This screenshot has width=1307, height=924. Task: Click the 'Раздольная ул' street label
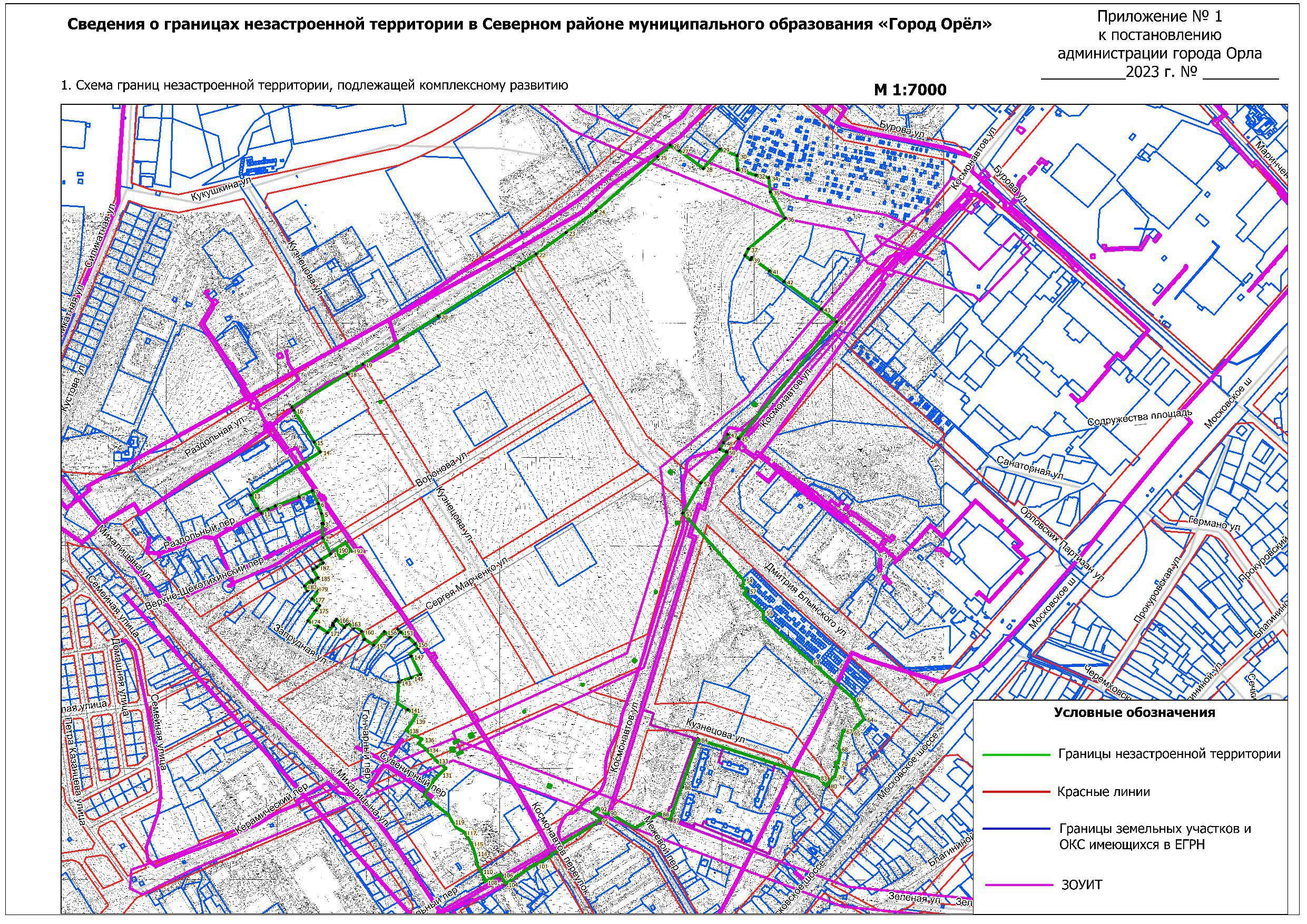(x=214, y=437)
